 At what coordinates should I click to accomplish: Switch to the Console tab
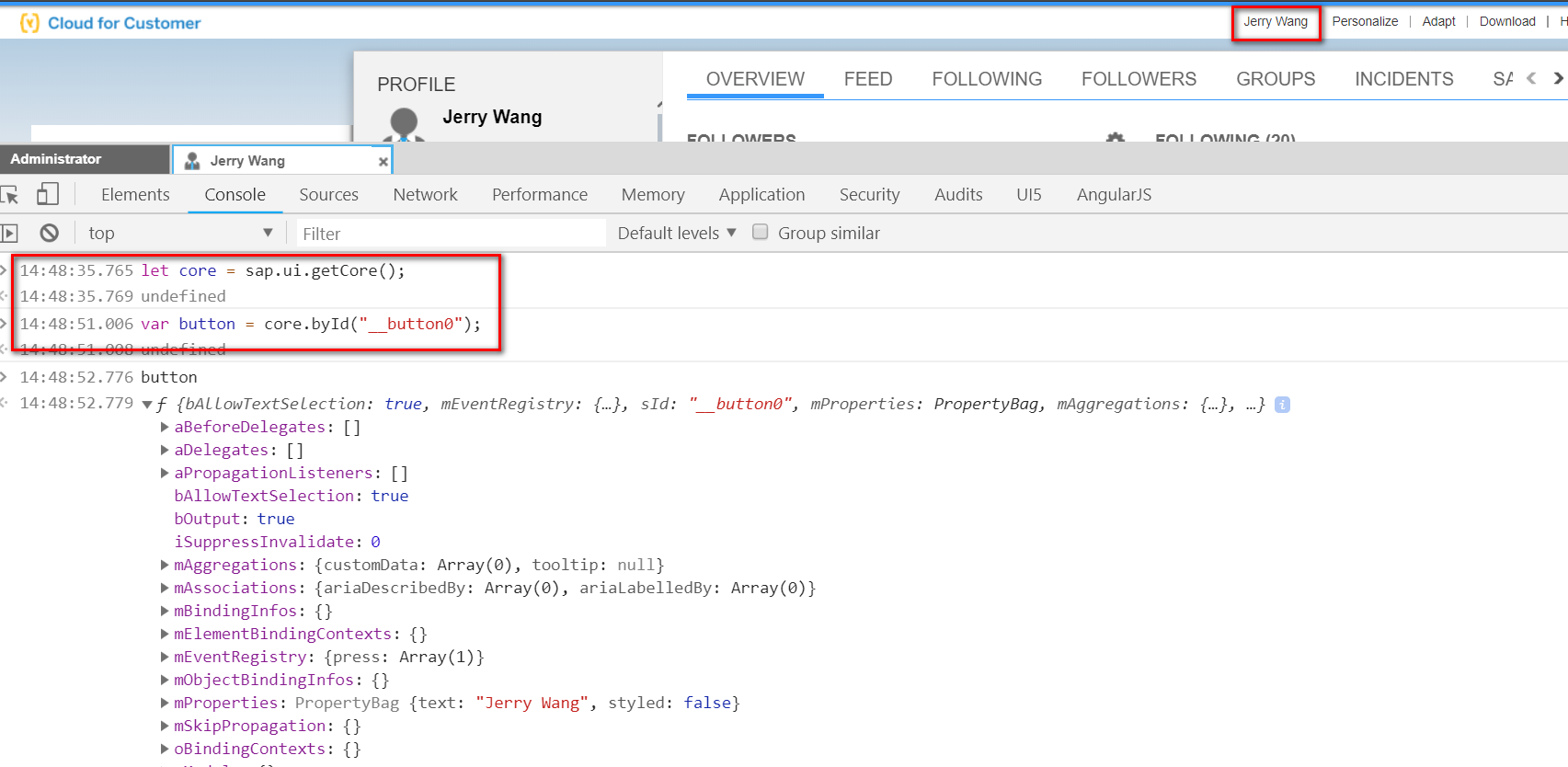click(235, 195)
